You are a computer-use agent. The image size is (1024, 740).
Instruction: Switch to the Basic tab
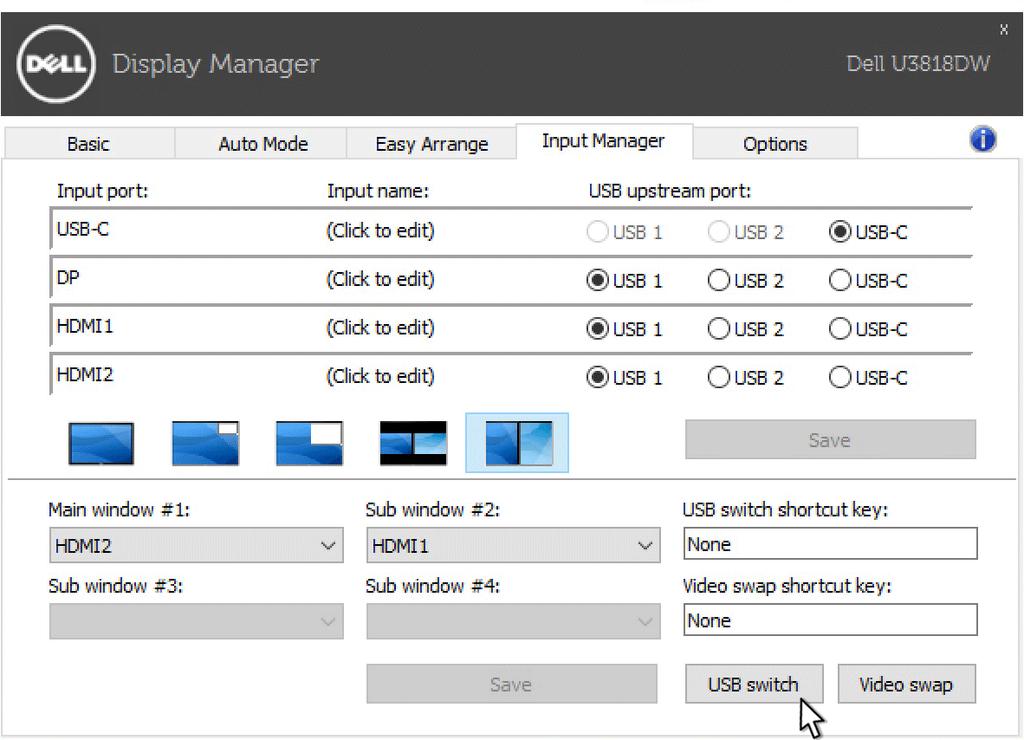pos(89,144)
